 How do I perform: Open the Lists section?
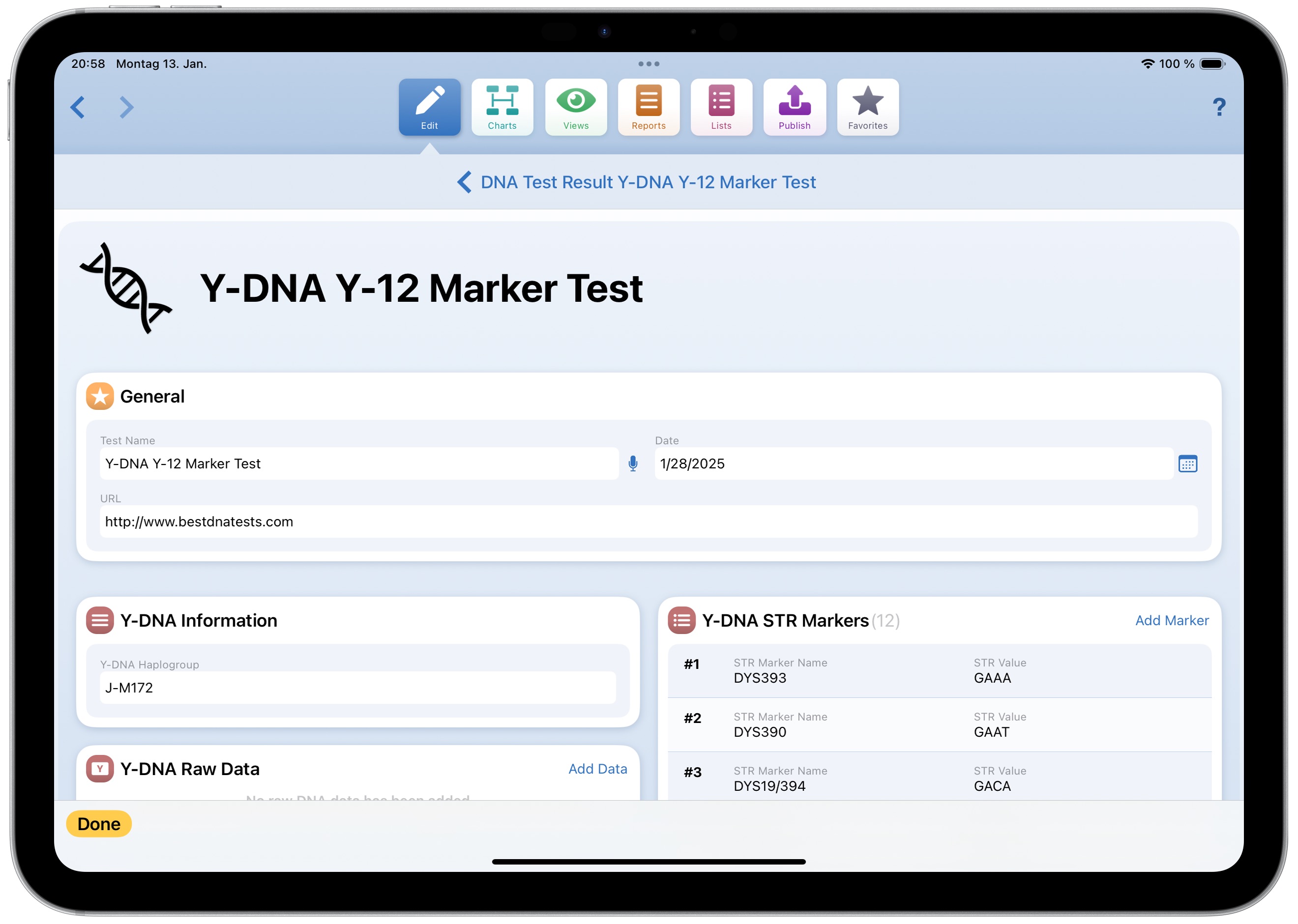point(721,107)
